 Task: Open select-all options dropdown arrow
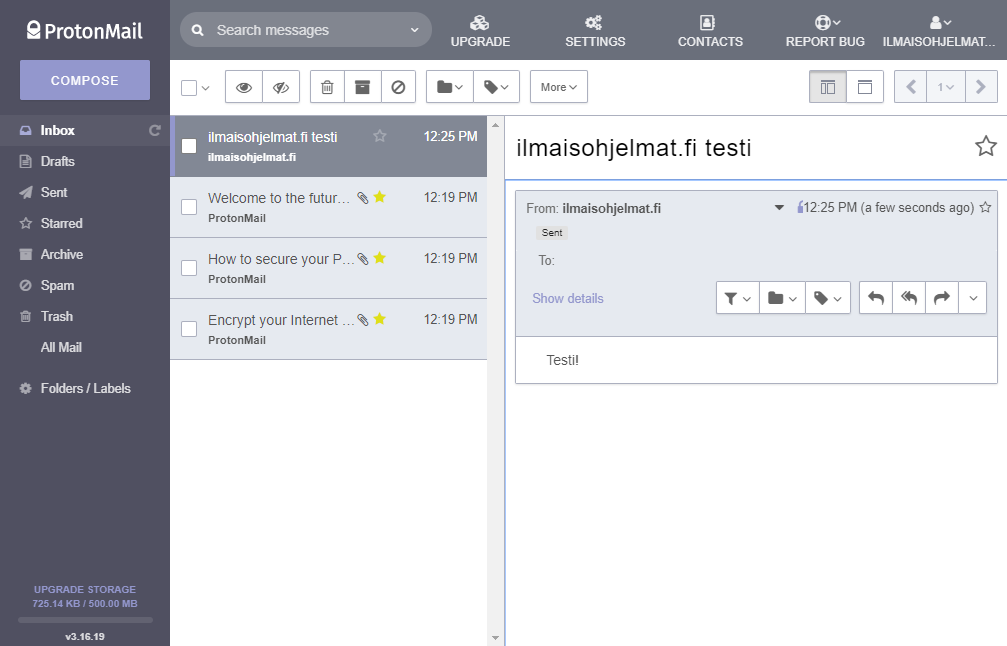click(x=206, y=88)
